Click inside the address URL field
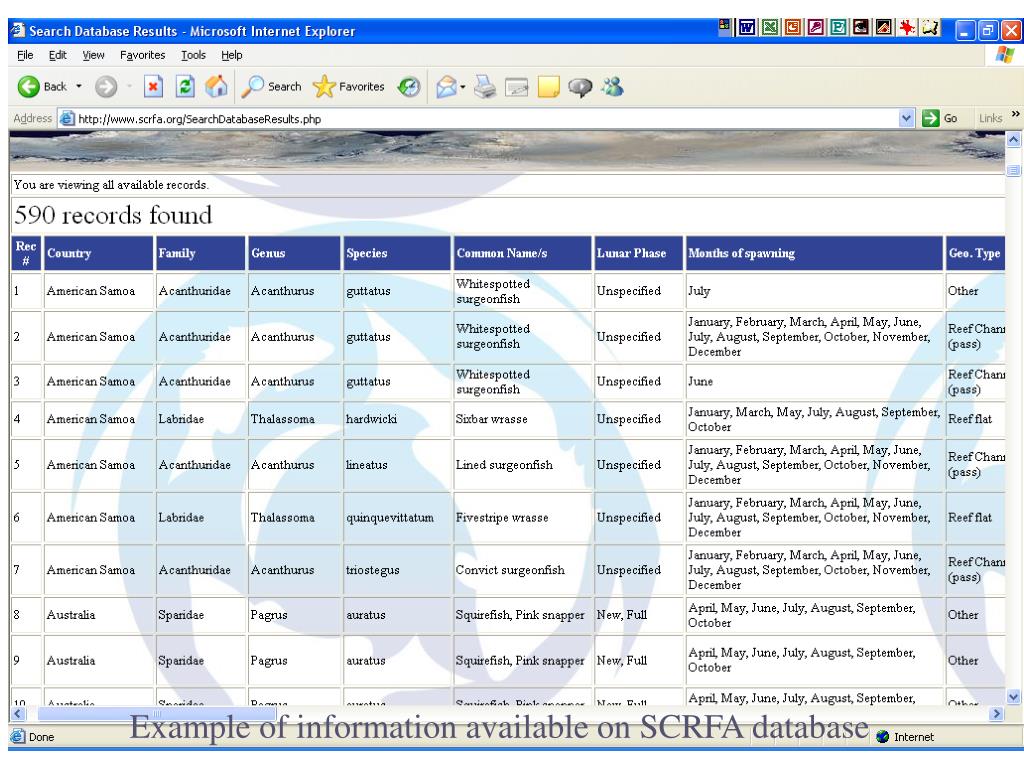 (487, 119)
